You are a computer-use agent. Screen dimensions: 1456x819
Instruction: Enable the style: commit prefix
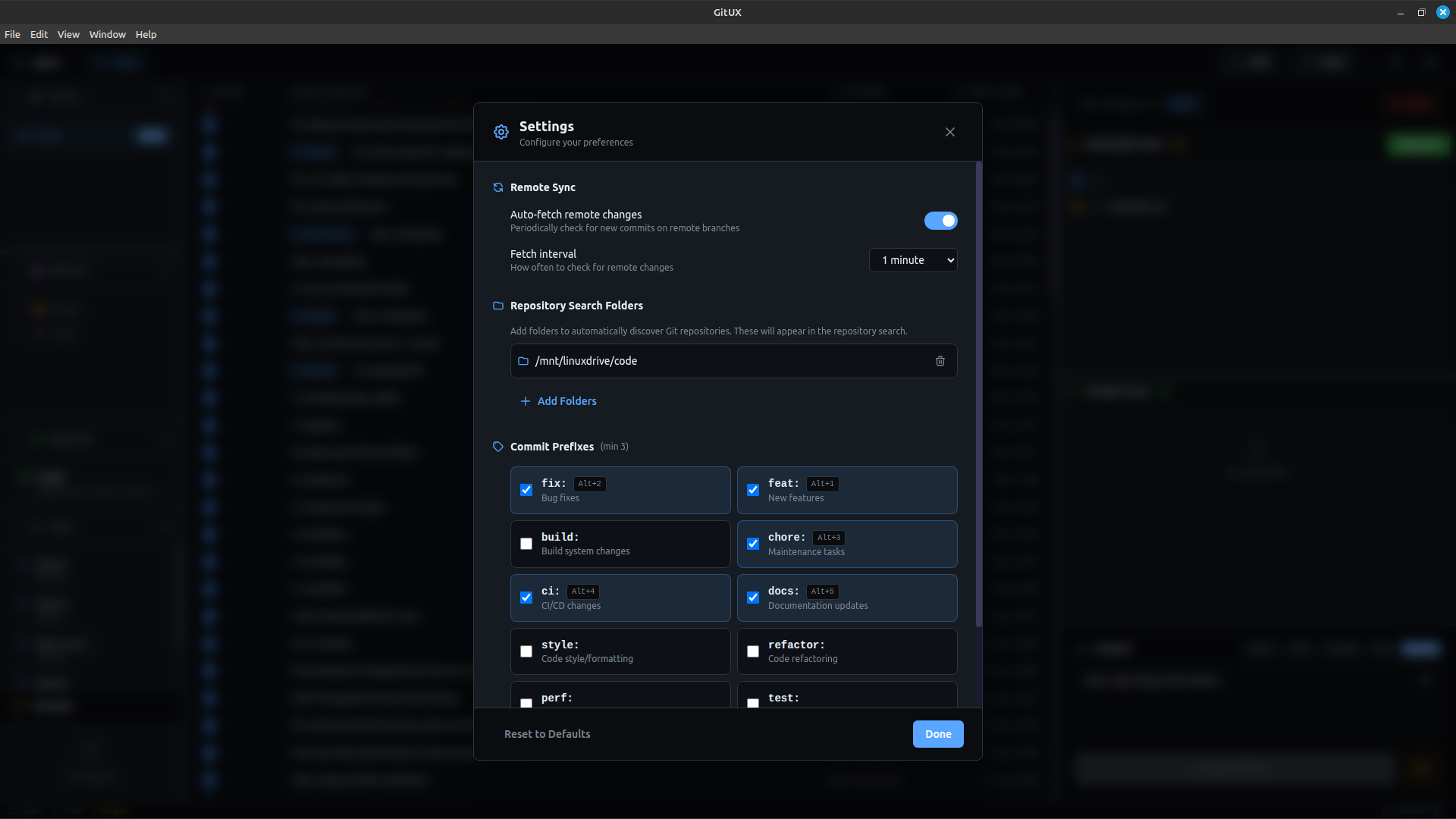[526, 651]
